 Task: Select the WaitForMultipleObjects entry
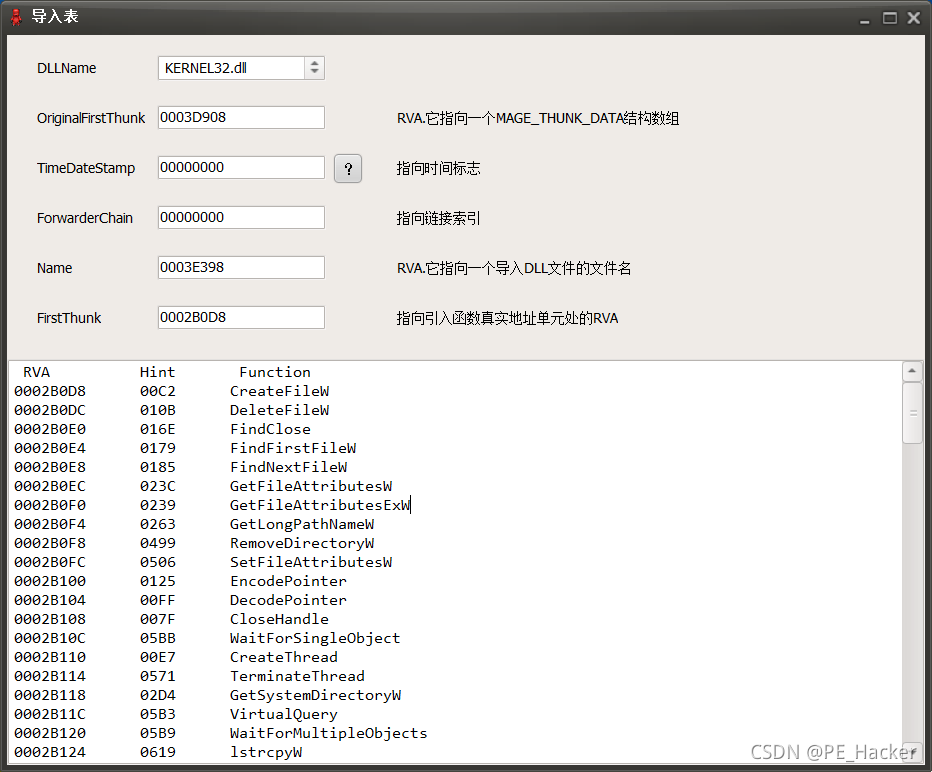point(329,733)
